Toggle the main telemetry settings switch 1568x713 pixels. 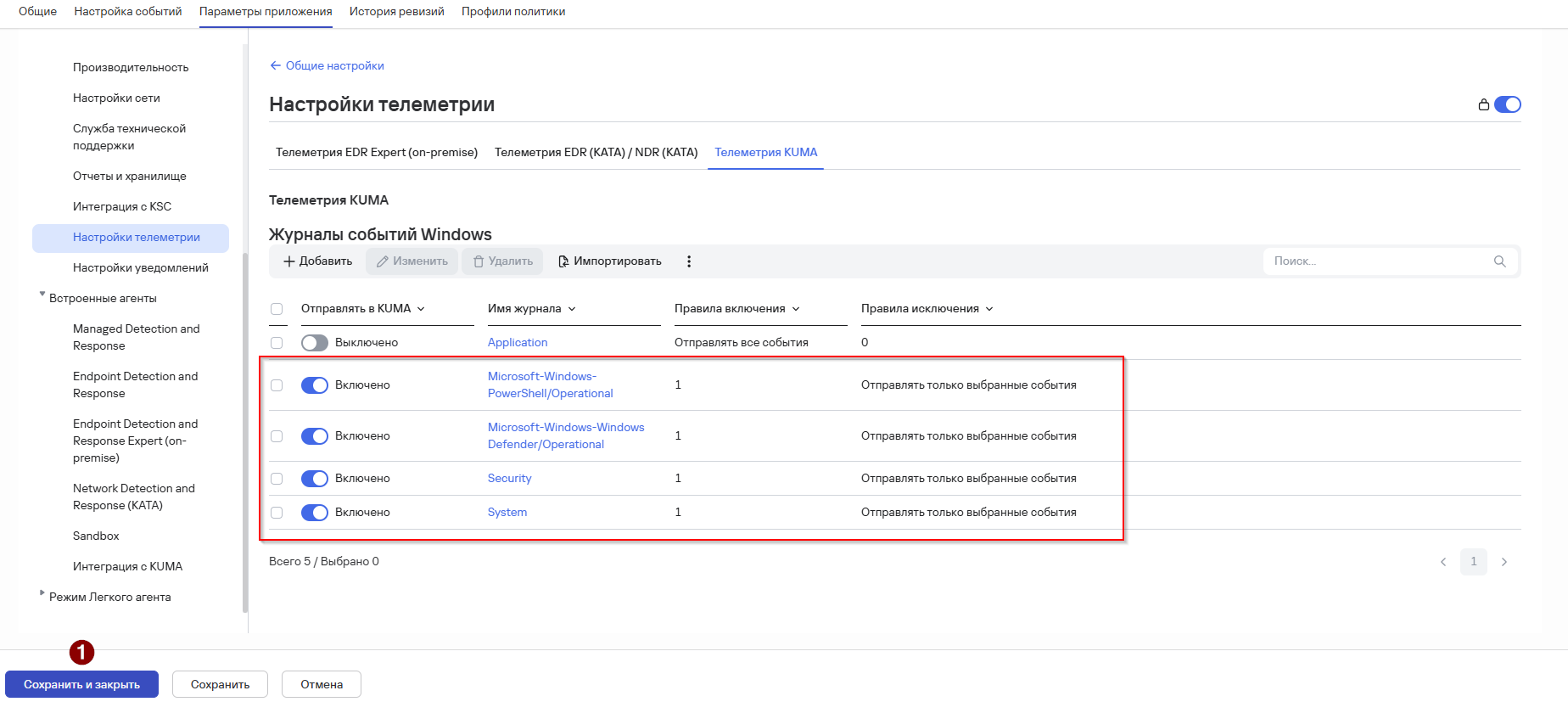[1508, 104]
